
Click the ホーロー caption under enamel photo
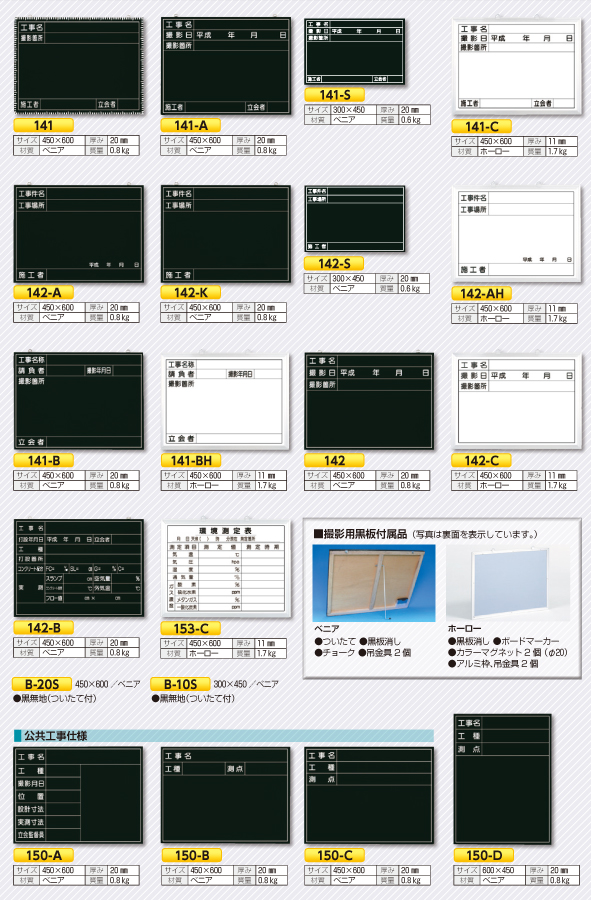465,629
